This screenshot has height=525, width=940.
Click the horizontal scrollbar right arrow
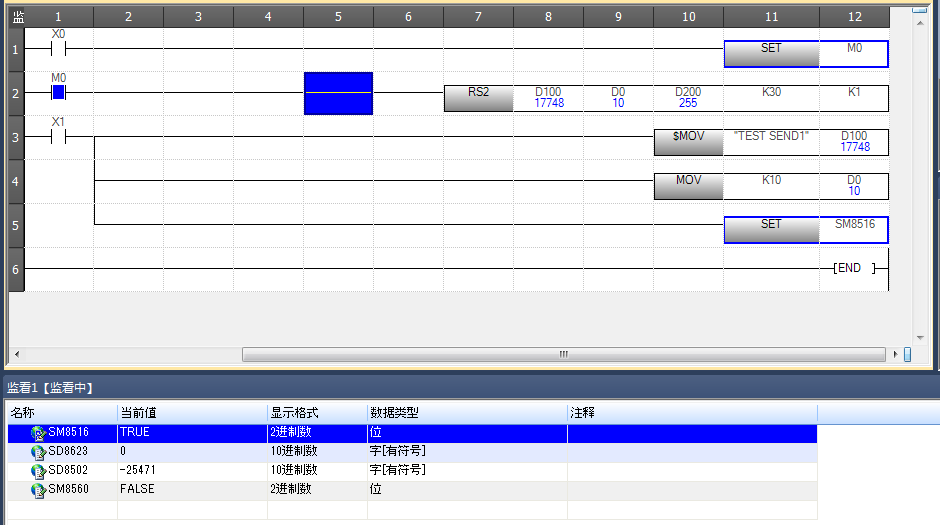(894, 355)
